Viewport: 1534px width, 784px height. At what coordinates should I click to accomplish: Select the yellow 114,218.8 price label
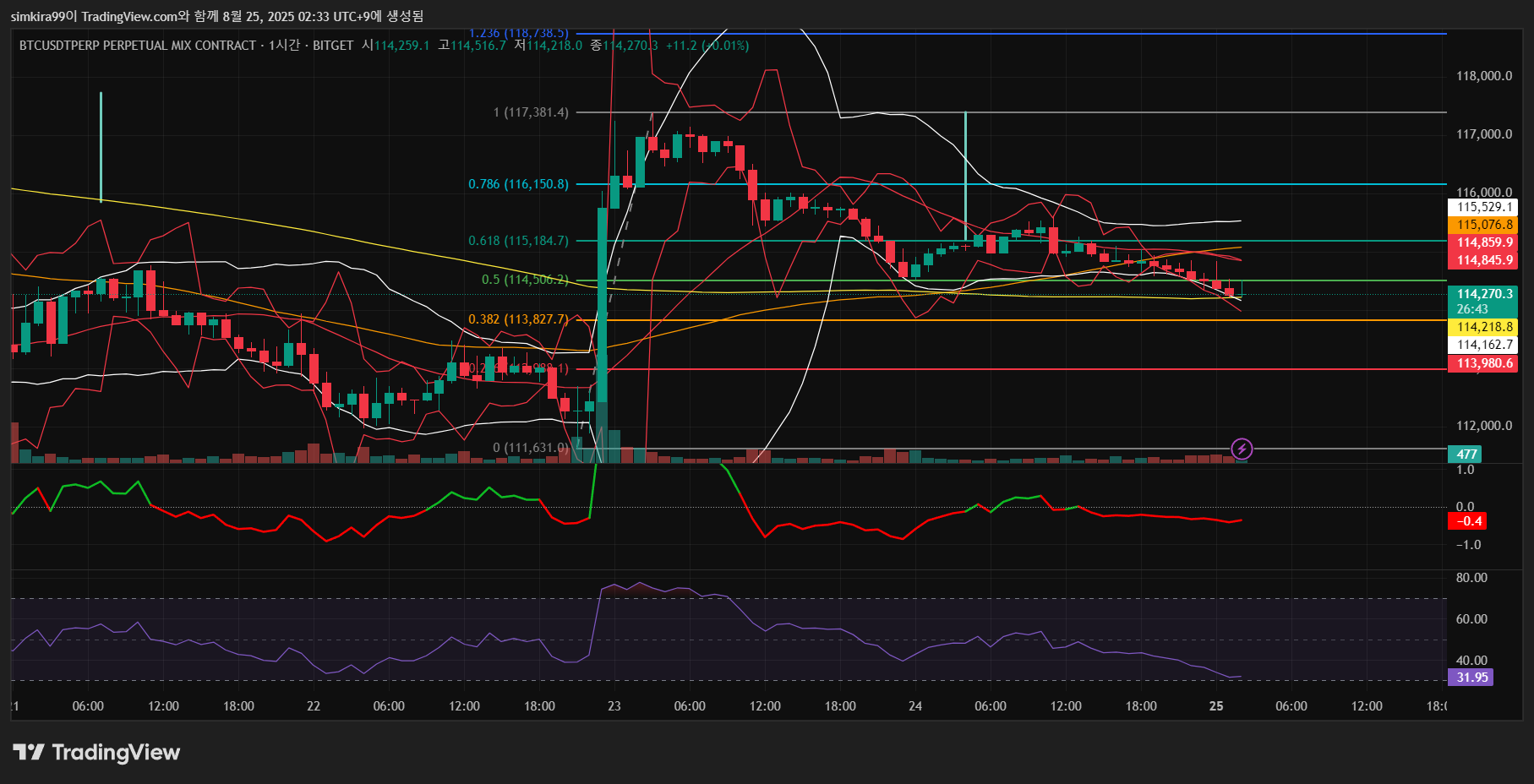[1483, 327]
